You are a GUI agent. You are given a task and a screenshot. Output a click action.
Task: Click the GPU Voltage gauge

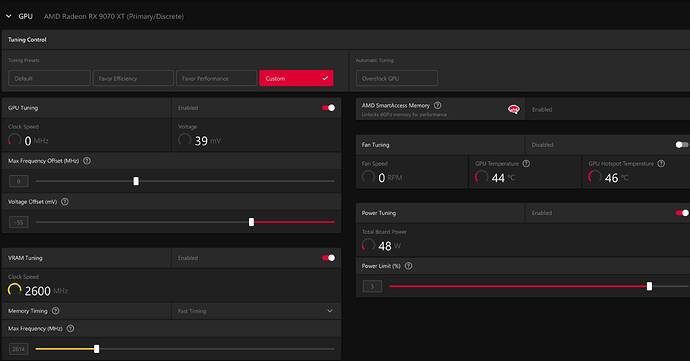coord(184,140)
